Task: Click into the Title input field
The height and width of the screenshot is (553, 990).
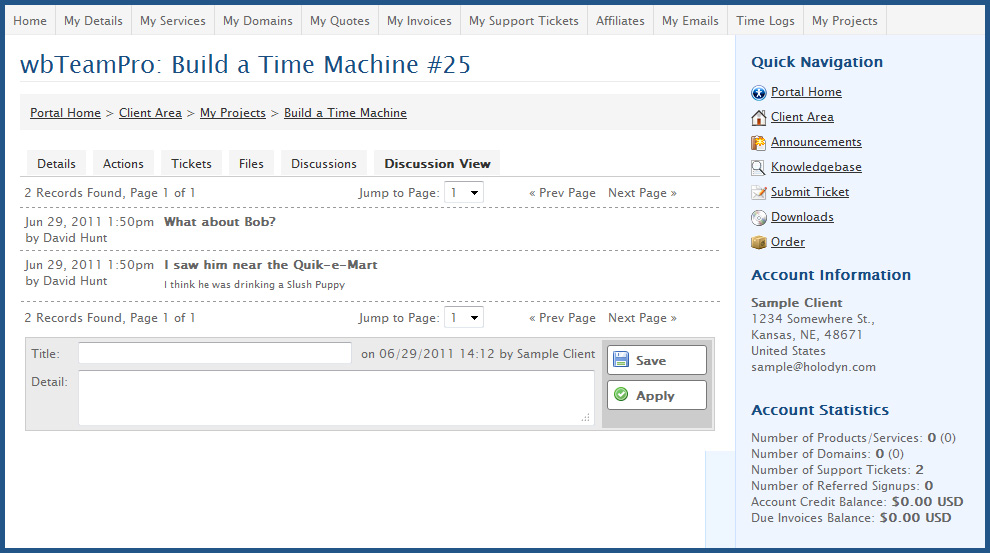Action: click(215, 353)
